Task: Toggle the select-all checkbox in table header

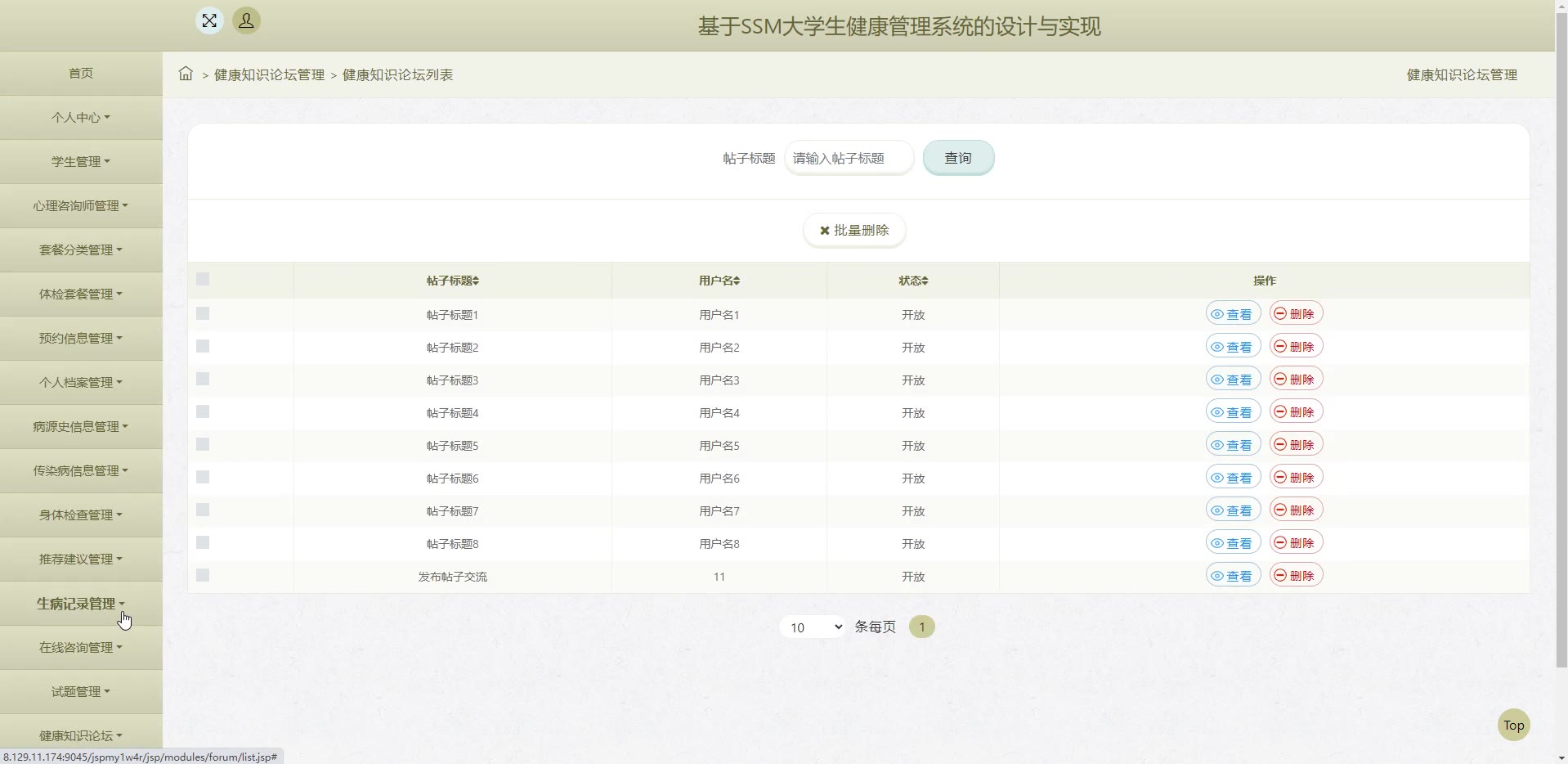Action: (x=203, y=280)
